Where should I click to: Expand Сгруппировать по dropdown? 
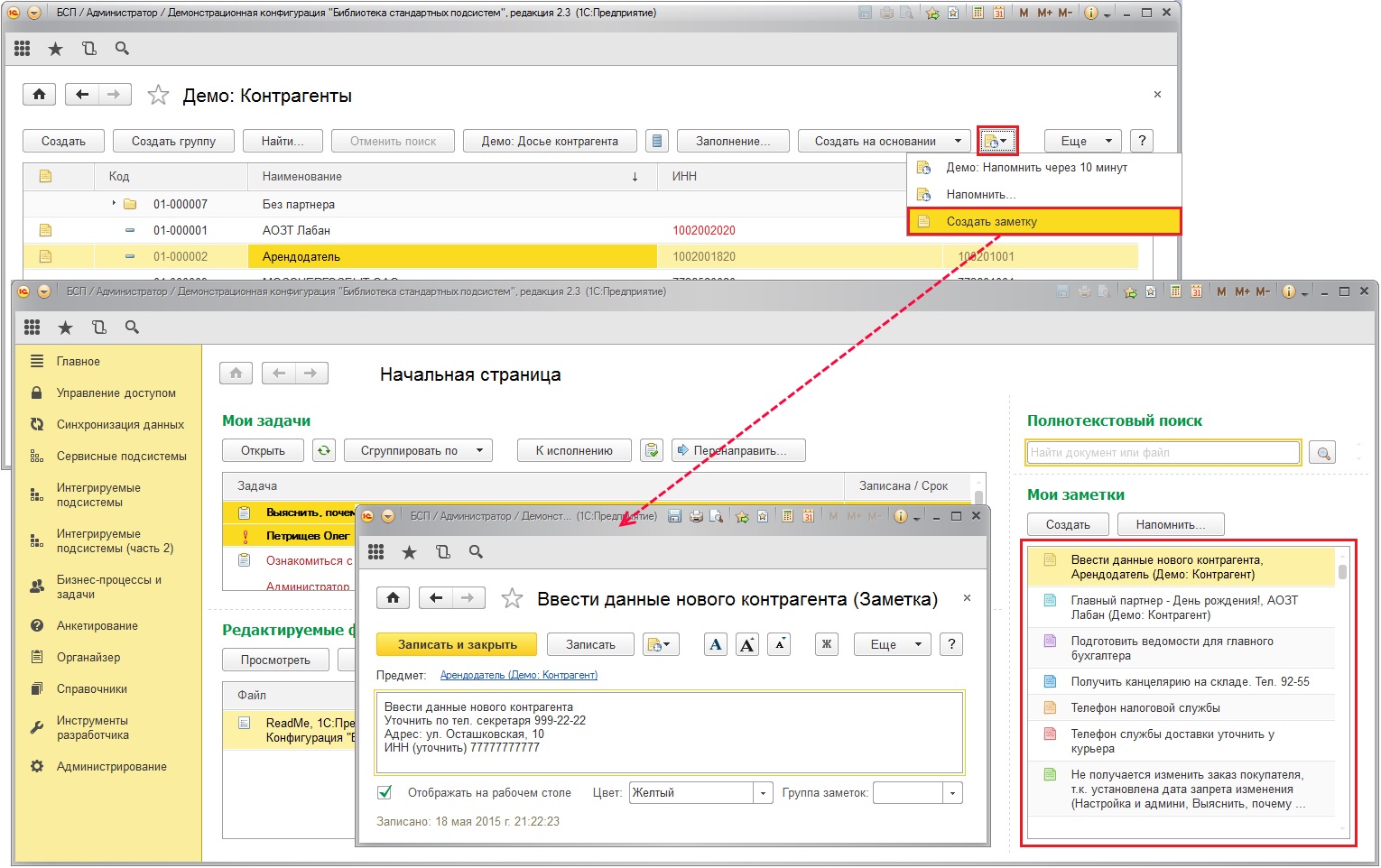click(x=418, y=450)
